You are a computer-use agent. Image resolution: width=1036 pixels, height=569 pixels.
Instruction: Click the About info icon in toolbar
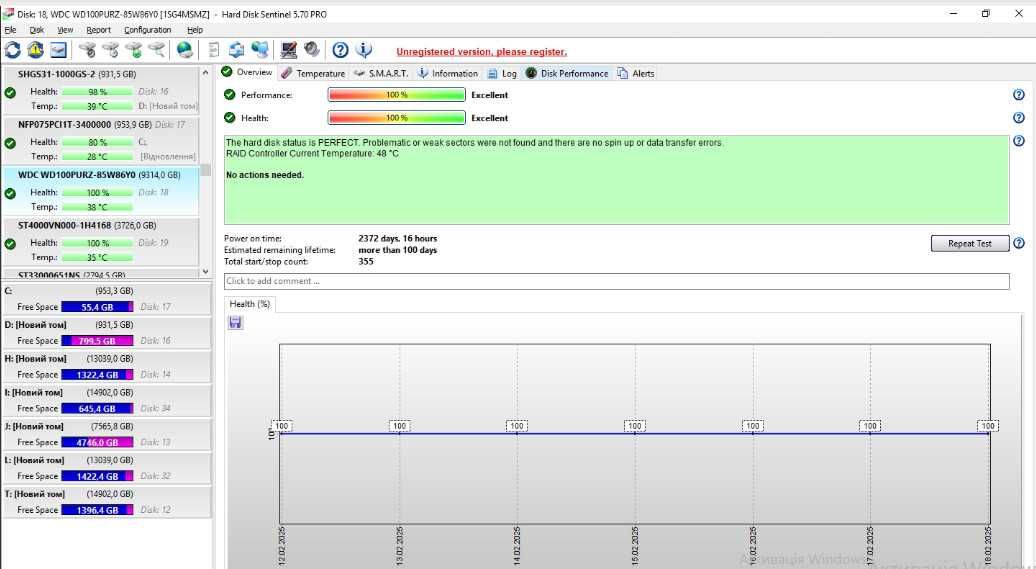364,50
